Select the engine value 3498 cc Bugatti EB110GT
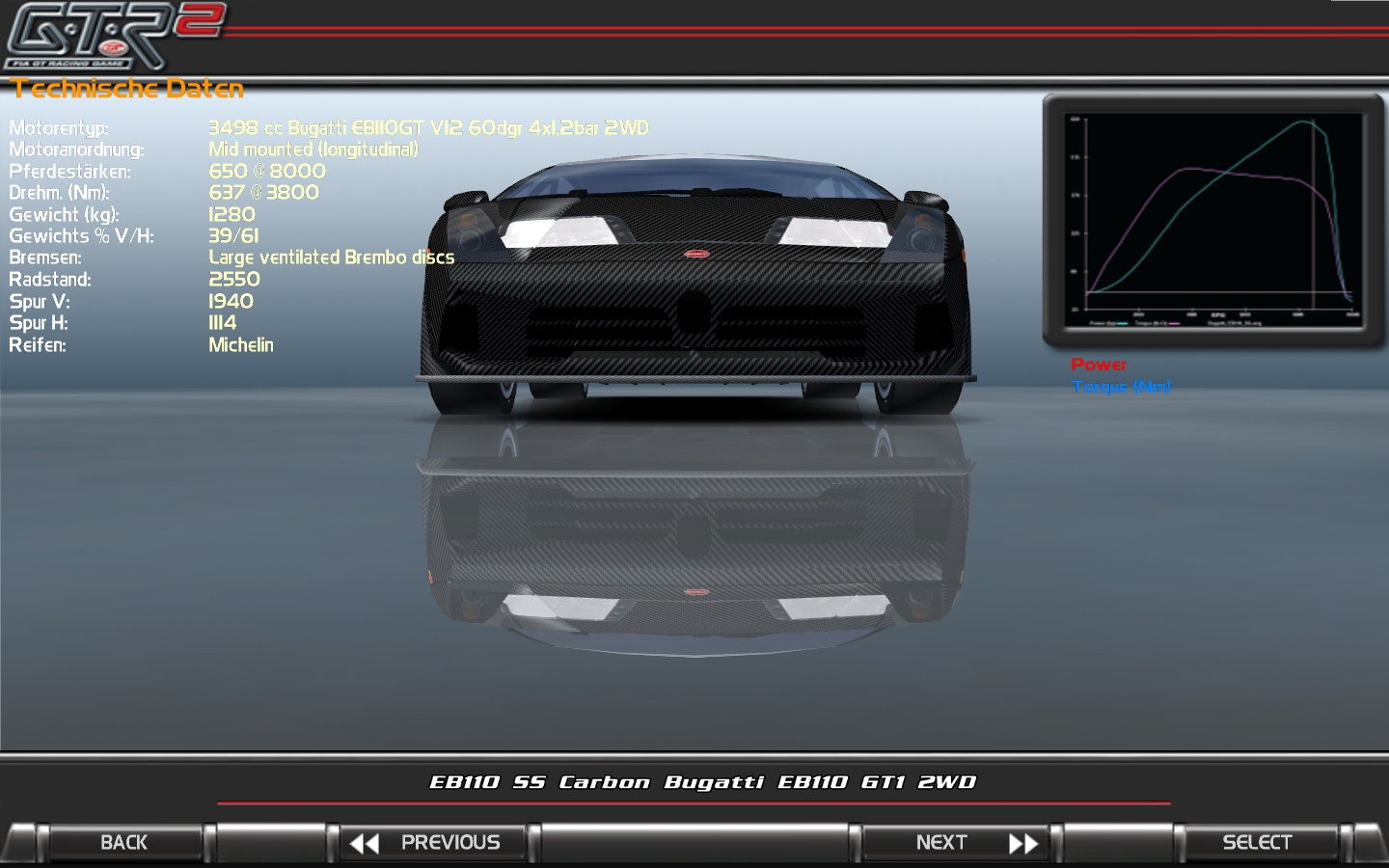Viewport: 1389px width, 868px height. point(429,127)
